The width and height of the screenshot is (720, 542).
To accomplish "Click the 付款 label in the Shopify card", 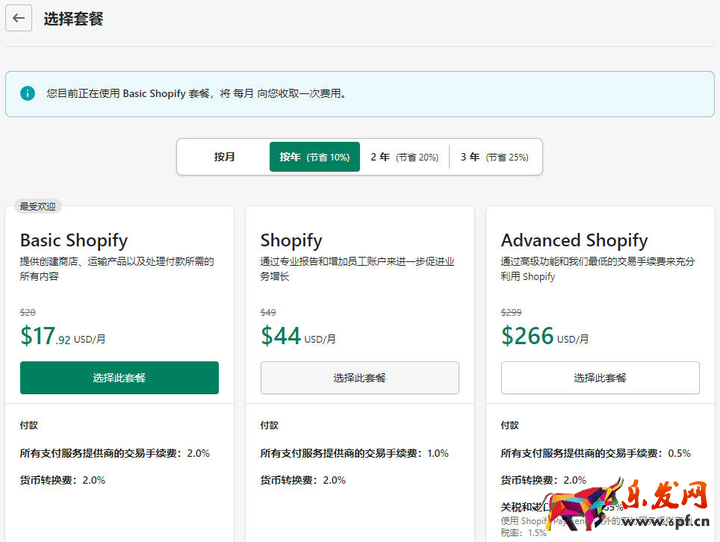I will (x=269, y=425).
